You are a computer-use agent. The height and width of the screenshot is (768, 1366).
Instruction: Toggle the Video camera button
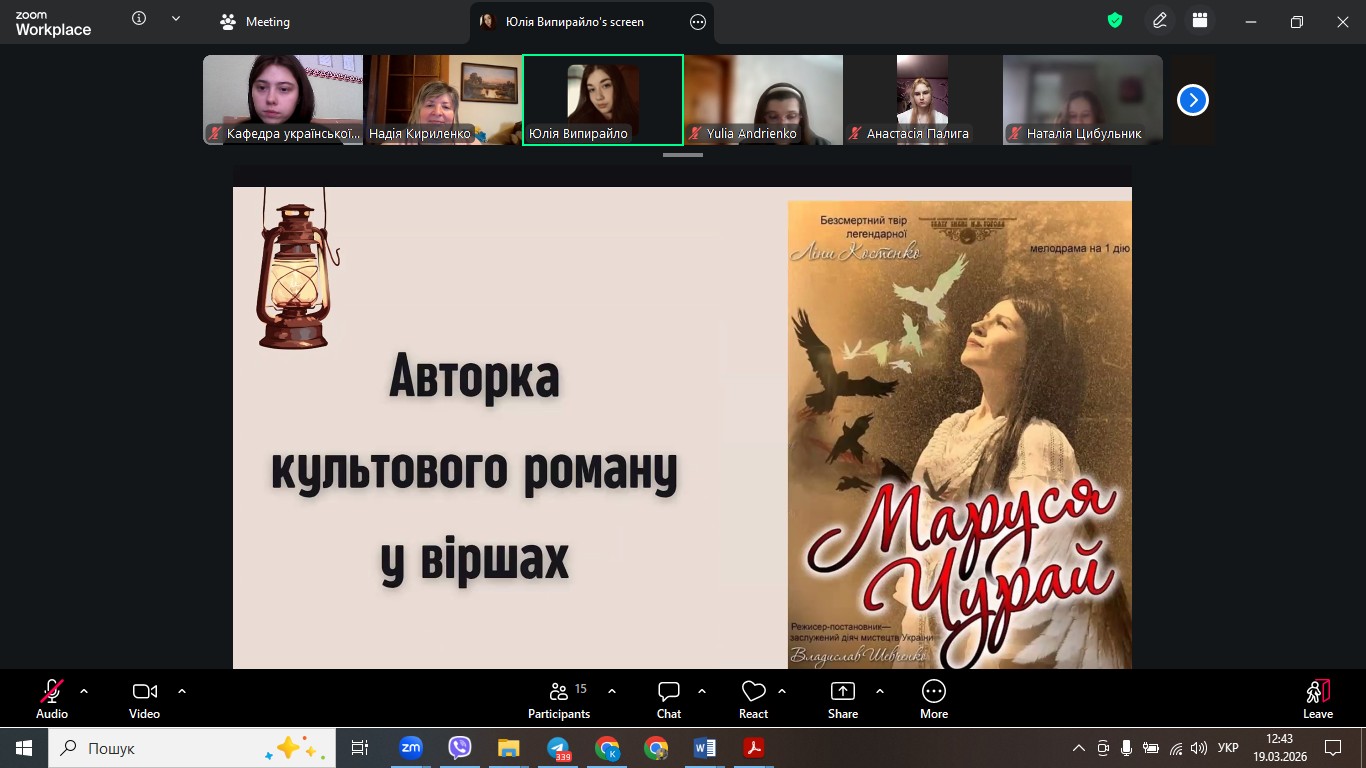click(144, 699)
